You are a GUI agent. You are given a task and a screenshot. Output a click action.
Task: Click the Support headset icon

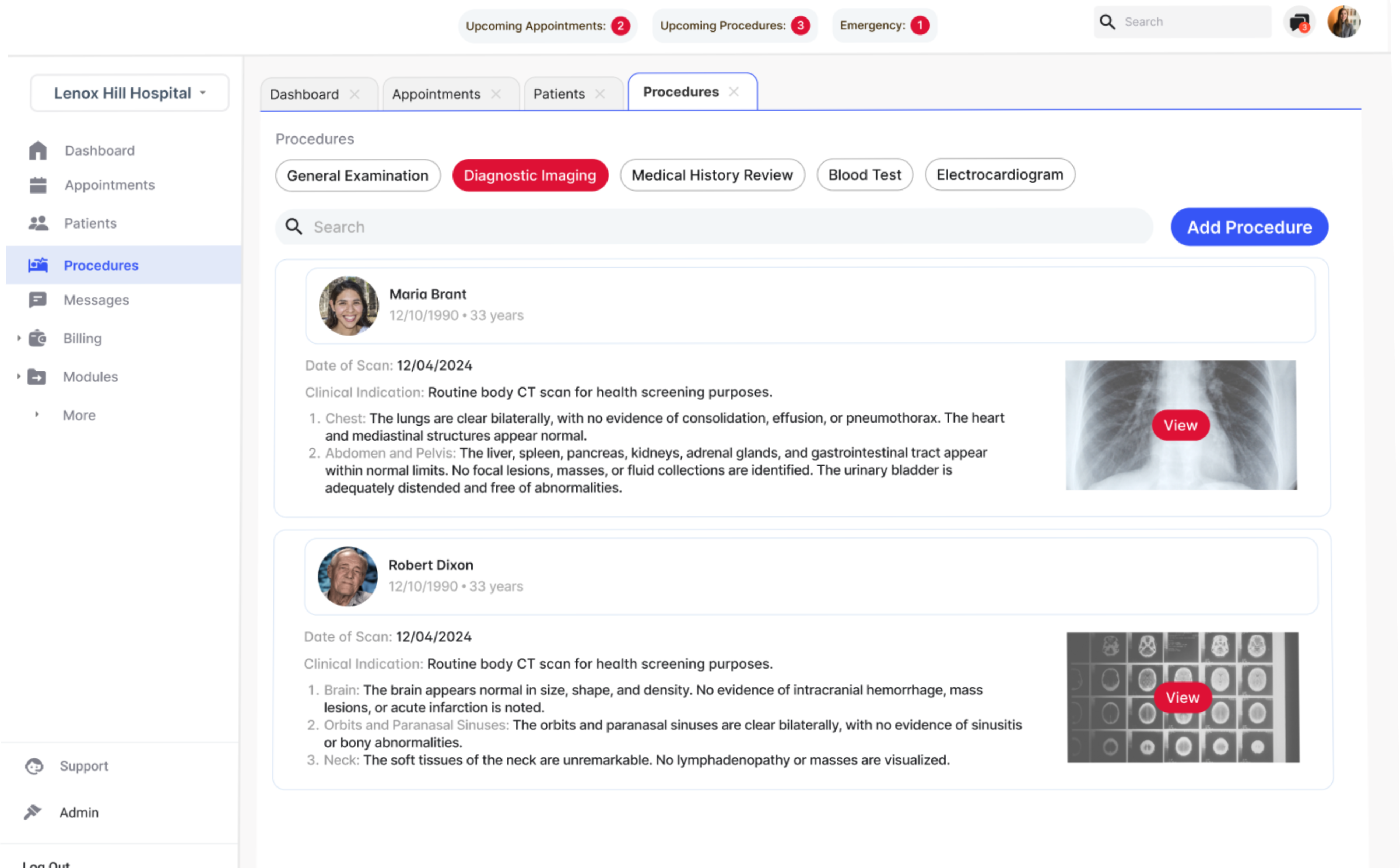(x=34, y=766)
